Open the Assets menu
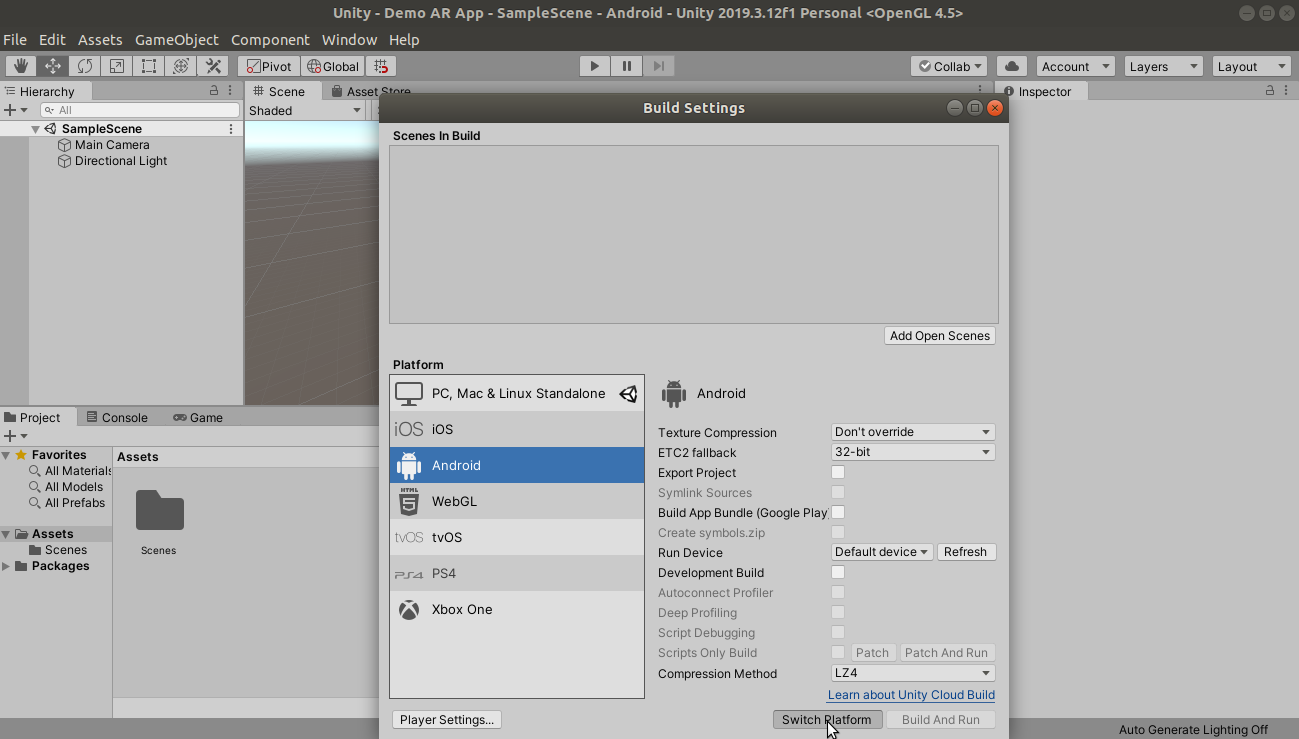This screenshot has height=739, width=1299. (100, 40)
